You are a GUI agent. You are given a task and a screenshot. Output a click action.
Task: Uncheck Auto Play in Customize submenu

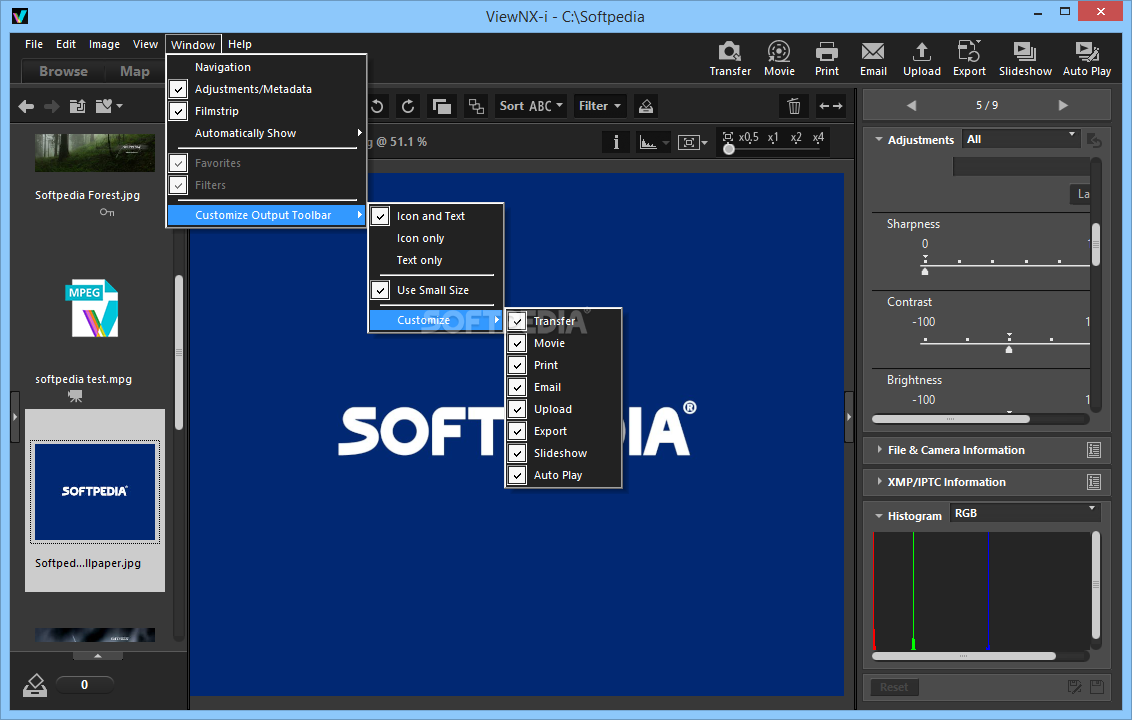[x=517, y=475]
